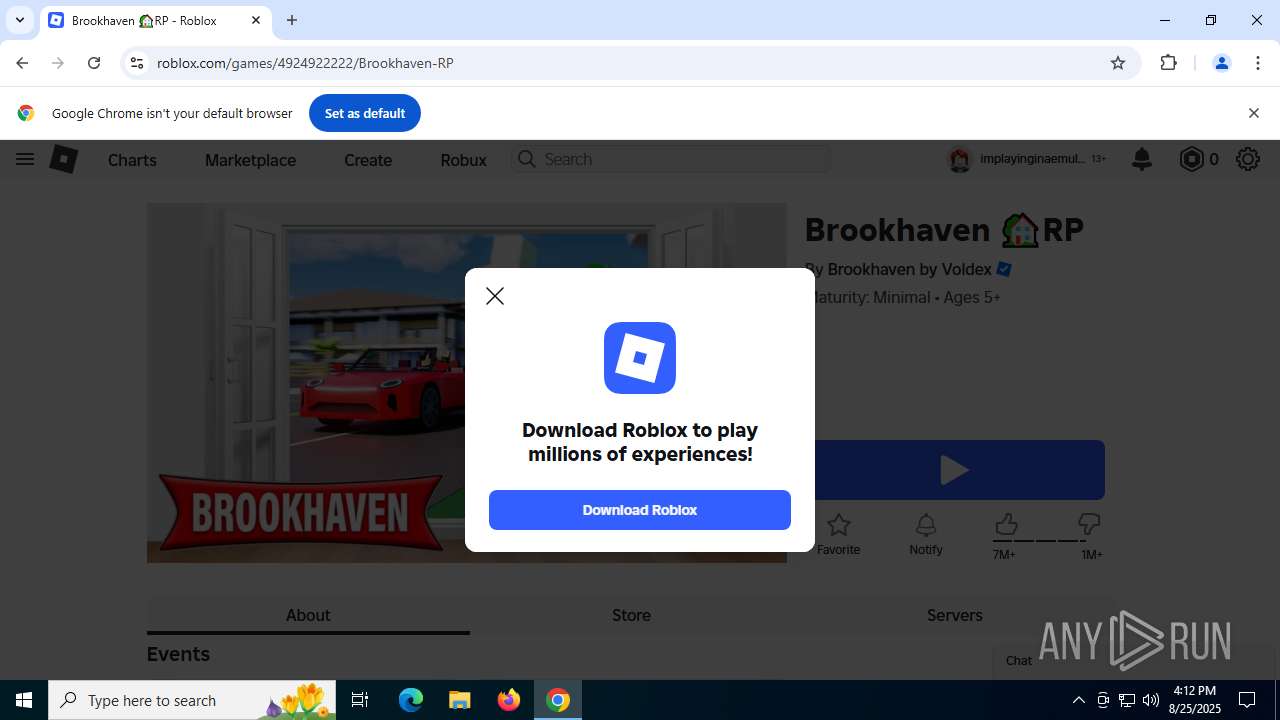View site information icon in address bar
The image size is (1280, 720).
click(137, 63)
